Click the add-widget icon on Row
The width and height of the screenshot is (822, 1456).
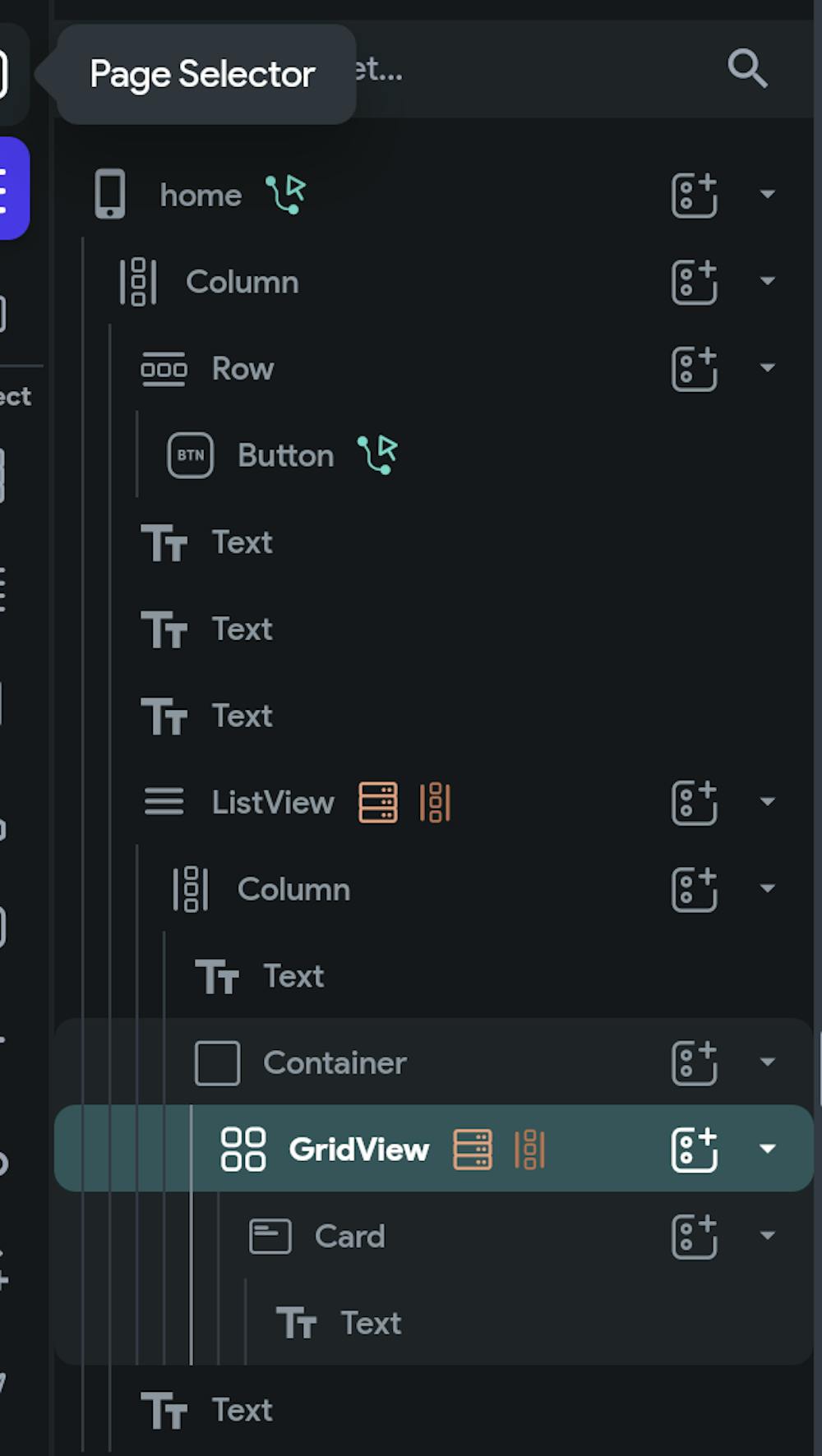(695, 368)
